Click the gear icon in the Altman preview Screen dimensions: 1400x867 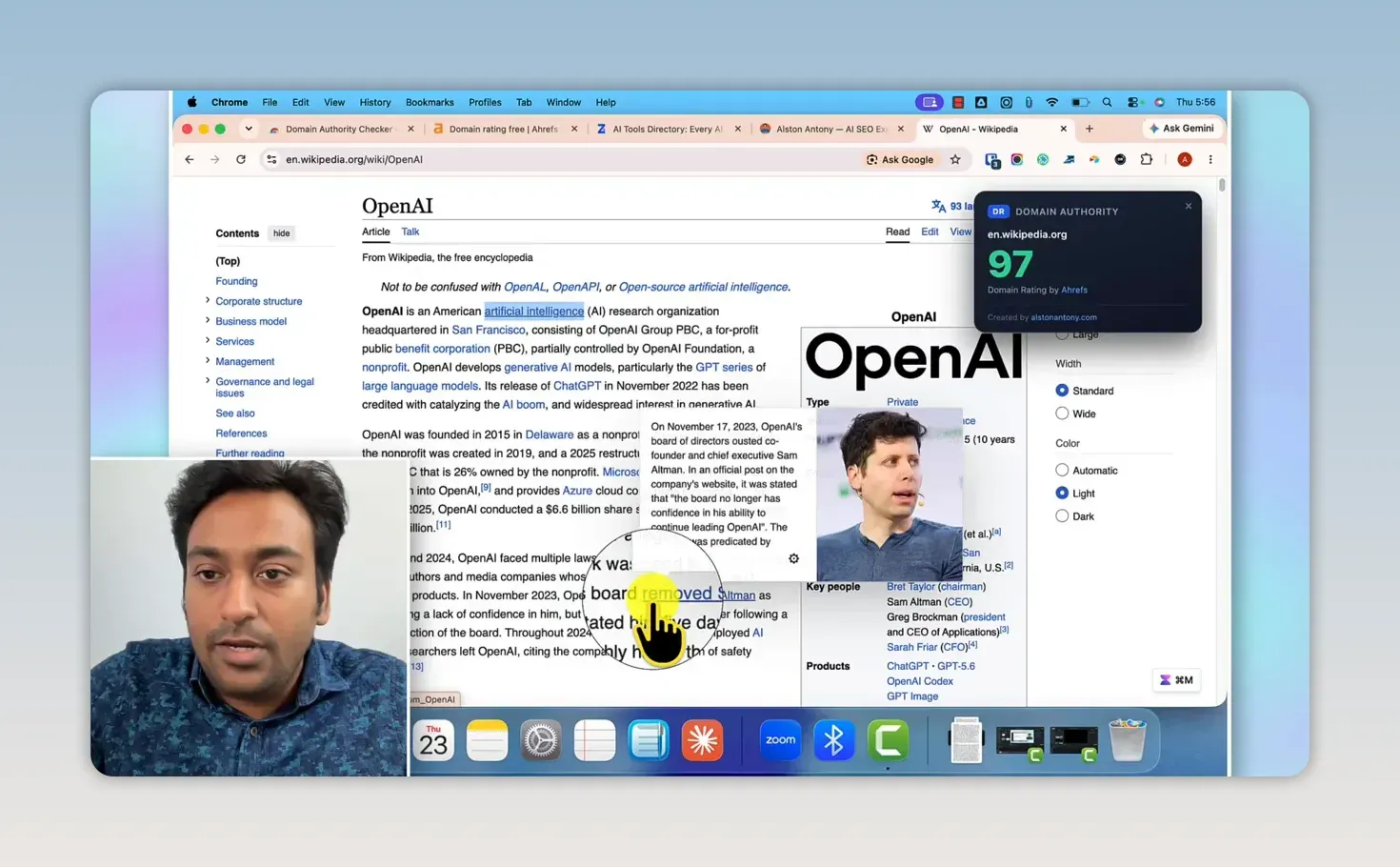tap(793, 558)
